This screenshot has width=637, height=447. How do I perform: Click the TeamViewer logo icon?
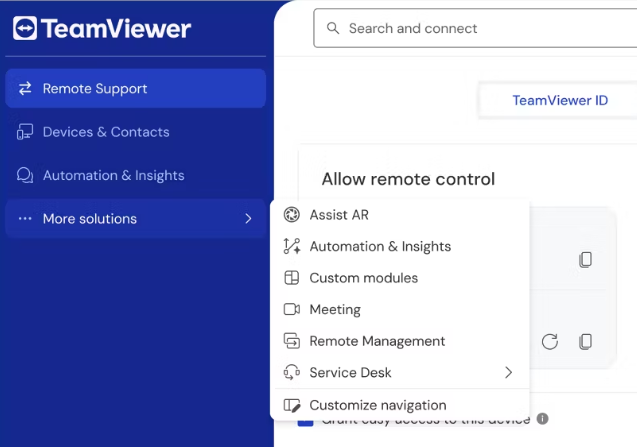25,28
